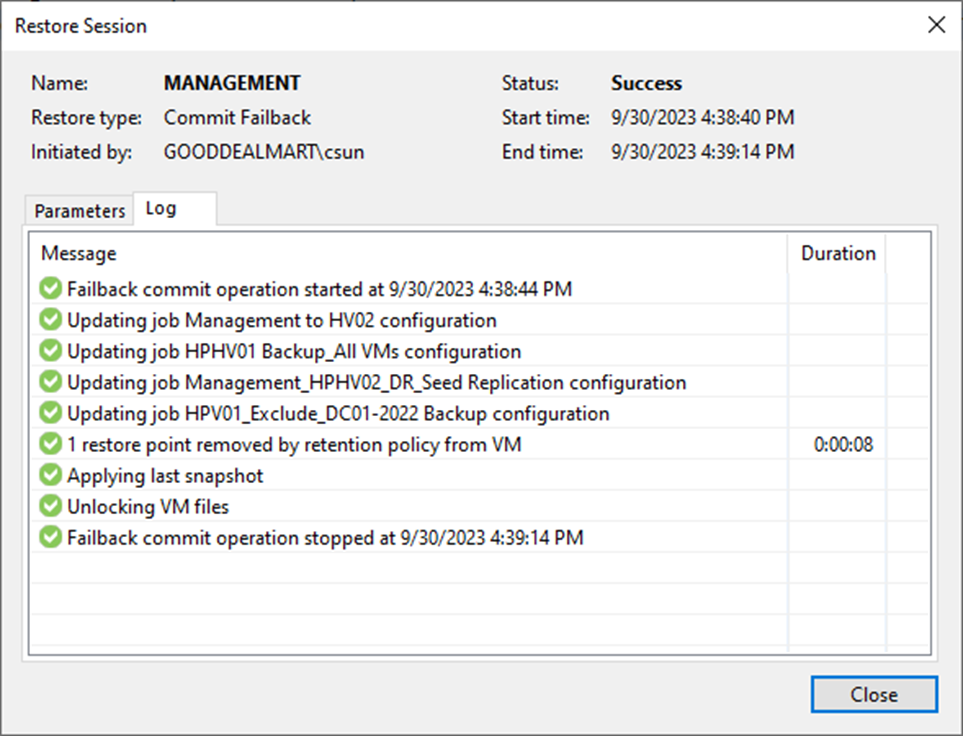The image size is (963, 736).
Task: Click success icon beside Failback commit operation stopped
Action: (x=50, y=537)
